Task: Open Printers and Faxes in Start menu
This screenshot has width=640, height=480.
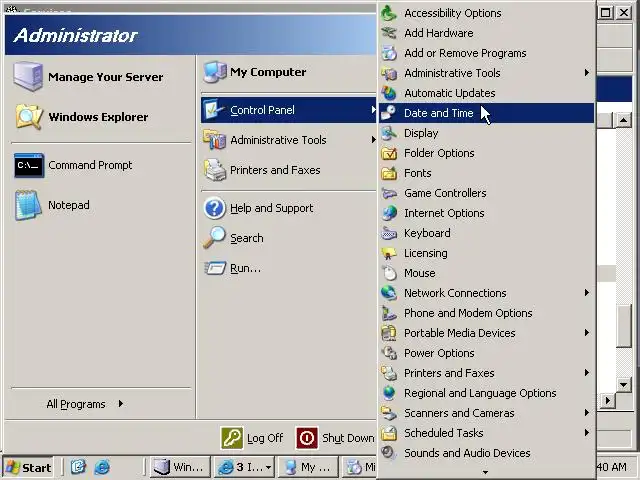Action: pos(289,170)
